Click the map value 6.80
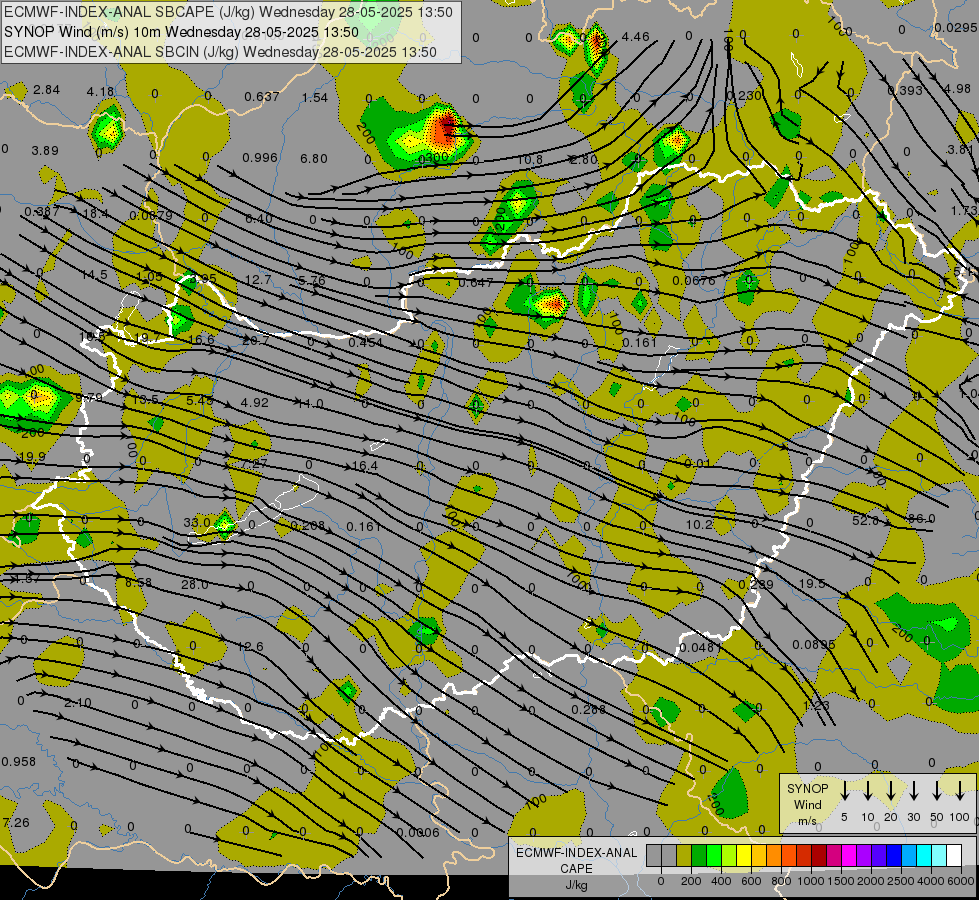979x900 pixels. (313, 159)
